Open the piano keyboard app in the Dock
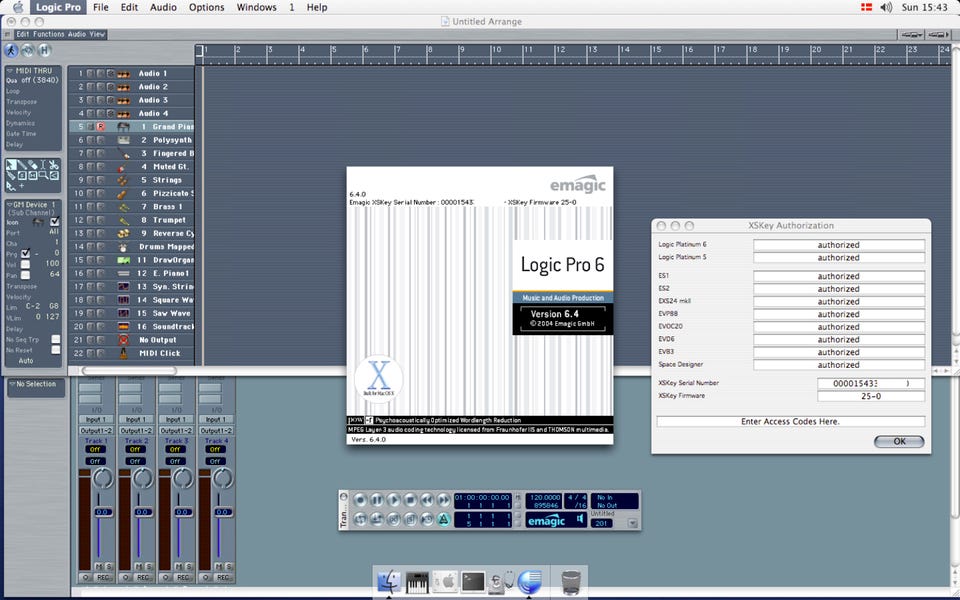960x600 pixels. point(418,582)
